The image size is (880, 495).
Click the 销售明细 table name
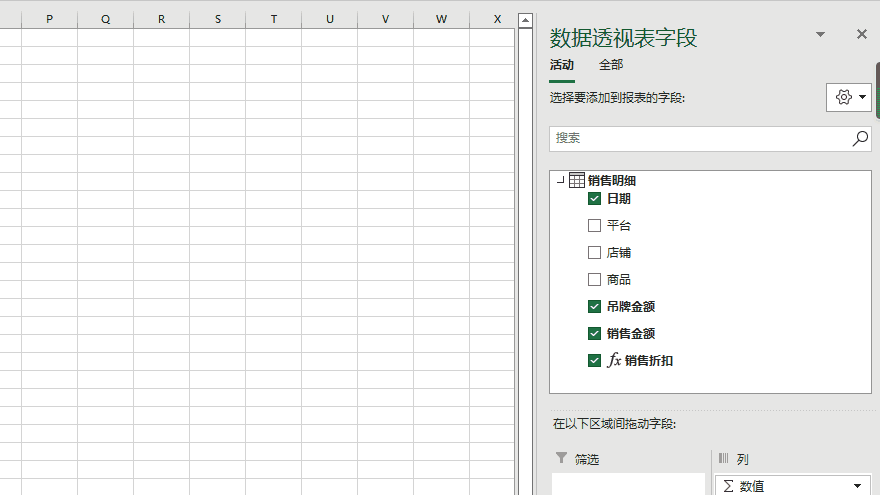coord(612,180)
